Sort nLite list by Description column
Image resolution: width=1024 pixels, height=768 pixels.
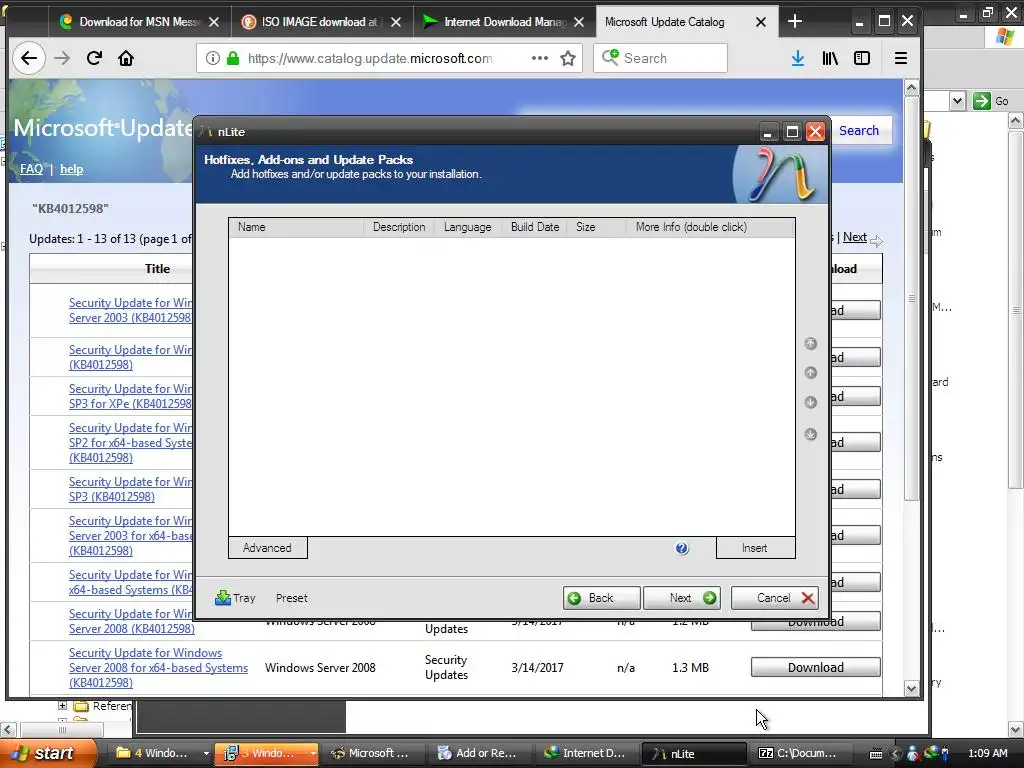399,227
